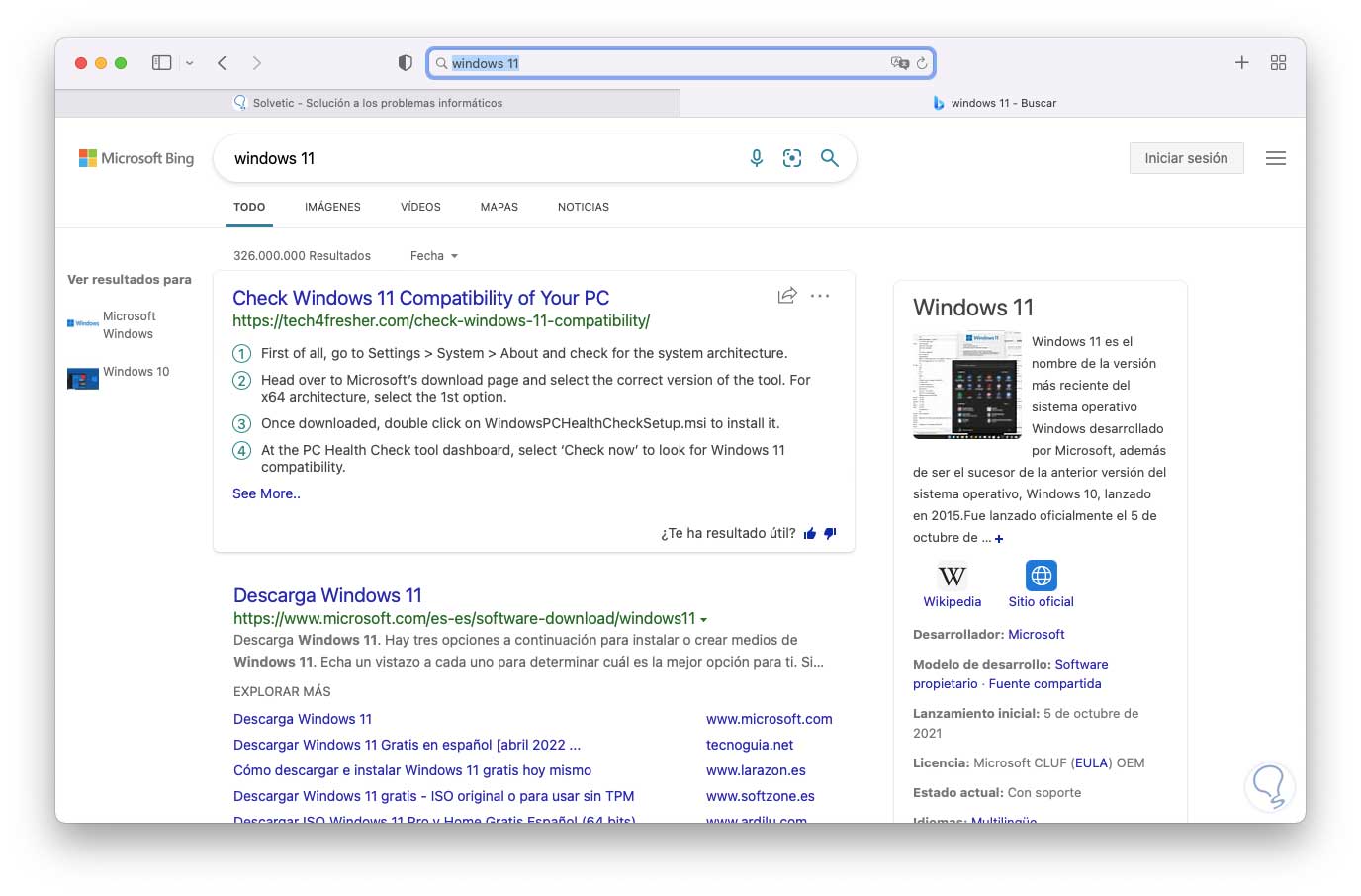Switch to the IMÁGENES tab
Screen dimensions: 1361x896
[x=332, y=207]
